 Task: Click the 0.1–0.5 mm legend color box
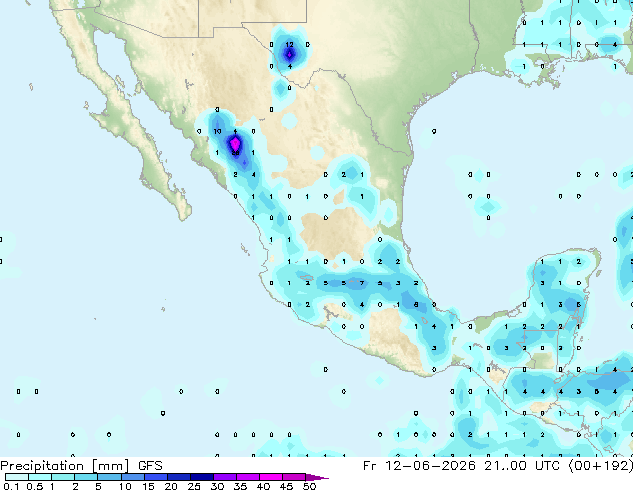point(17,477)
